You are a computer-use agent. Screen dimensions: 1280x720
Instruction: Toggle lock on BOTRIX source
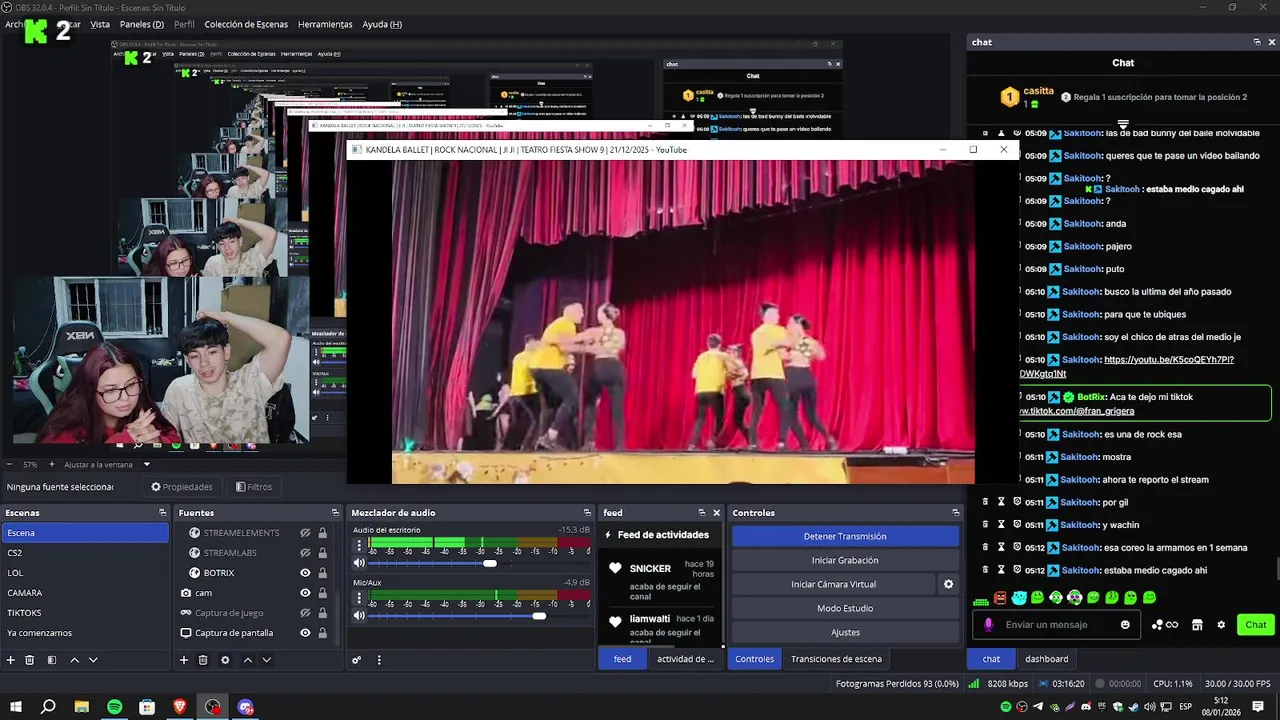coord(322,573)
